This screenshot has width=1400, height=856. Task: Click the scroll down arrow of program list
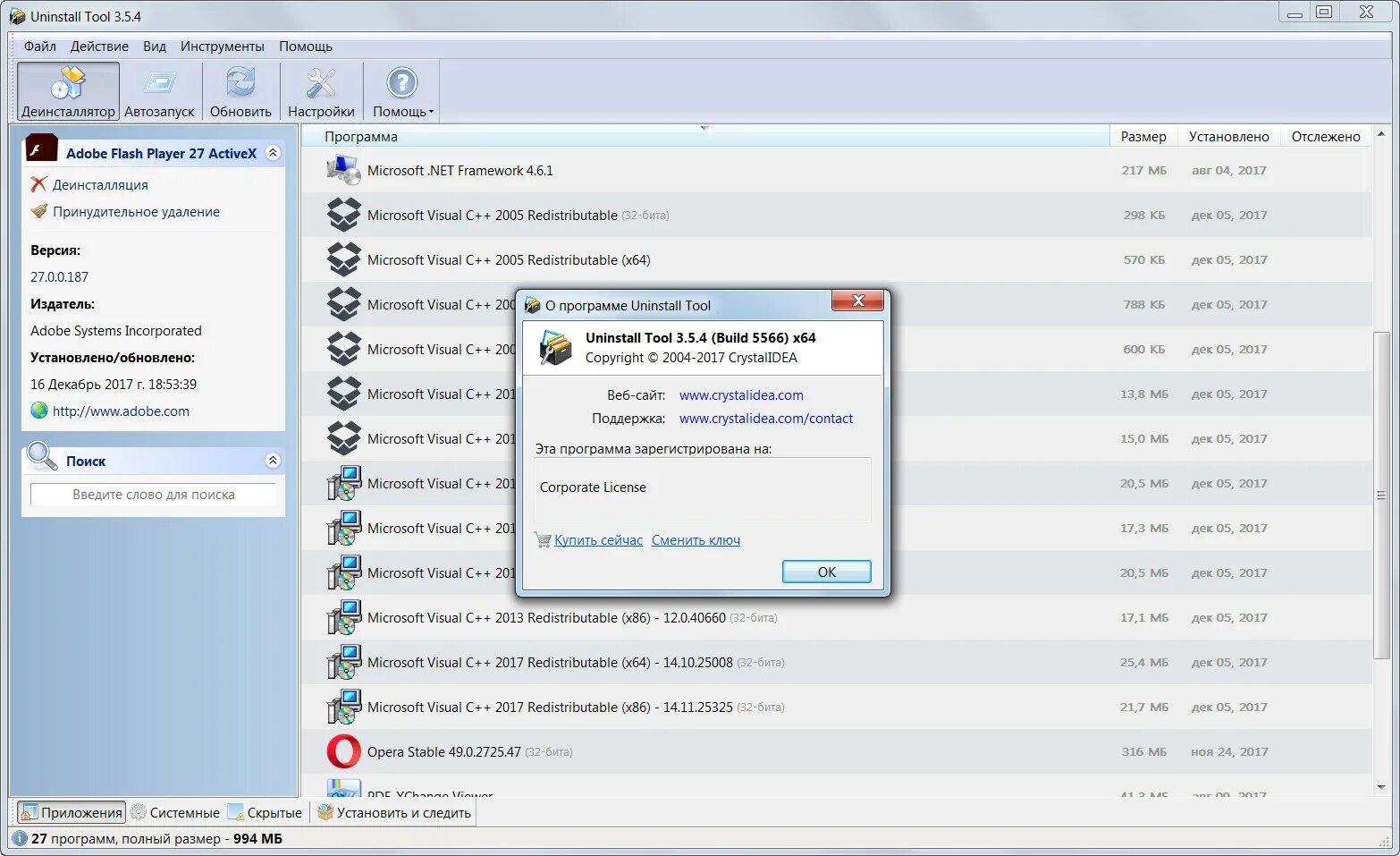click(x=1381, y=788)
